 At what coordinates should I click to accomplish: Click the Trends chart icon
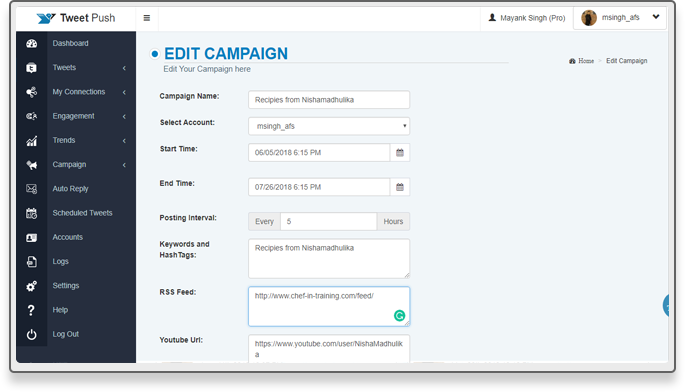click(x=31, y=141)
